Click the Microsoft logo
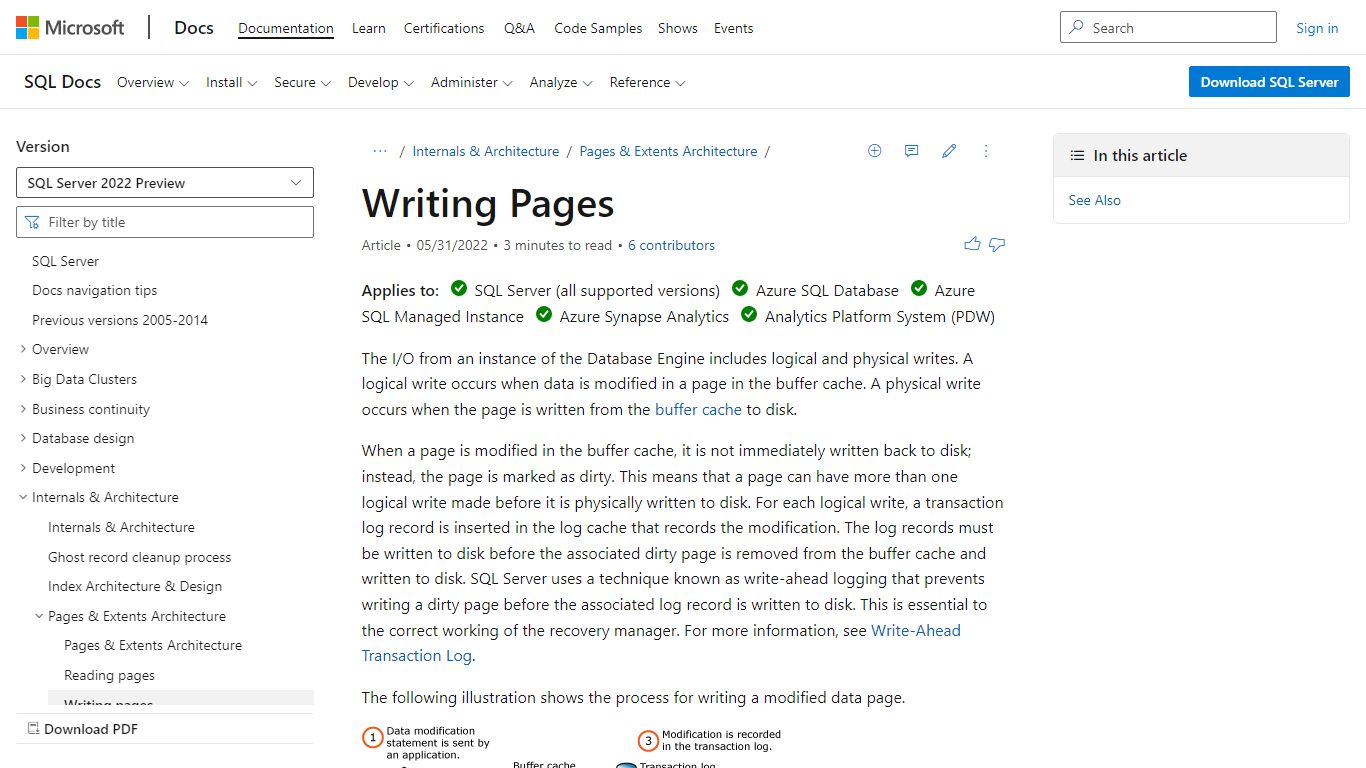 pos(70,28)
